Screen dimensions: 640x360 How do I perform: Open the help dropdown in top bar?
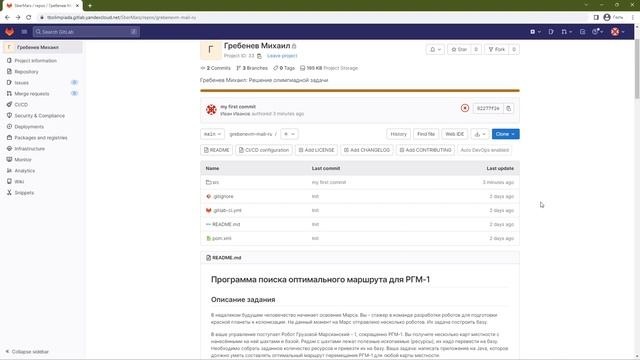click(x=598, y=31)
